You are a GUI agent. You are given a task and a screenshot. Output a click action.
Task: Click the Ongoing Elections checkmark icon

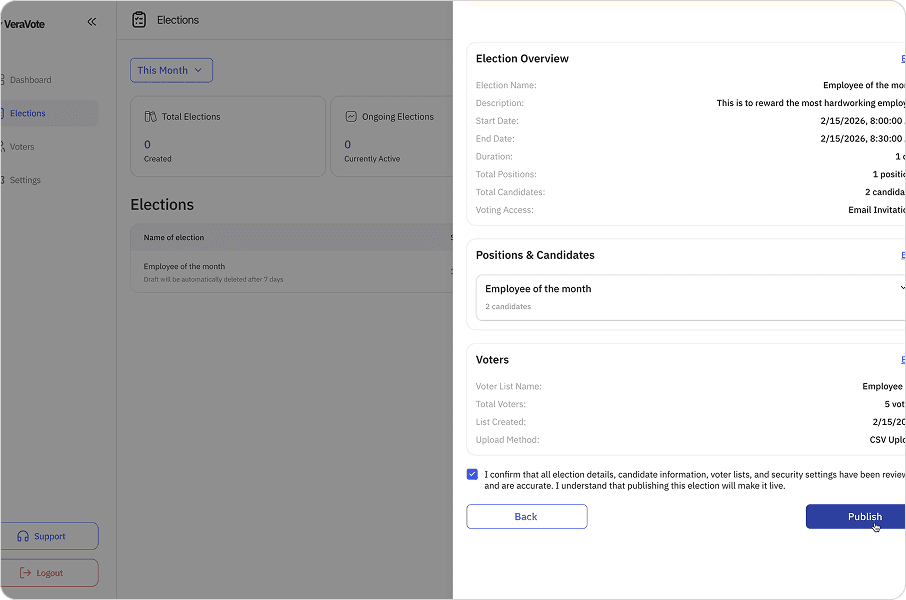tap(349, 116)
